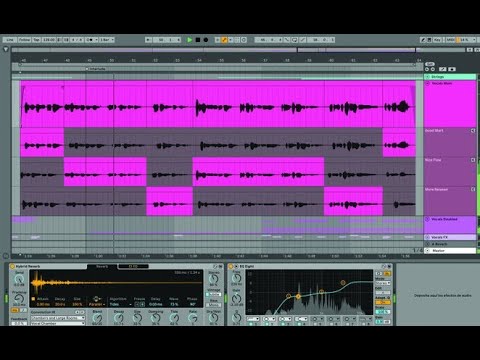This screenshot has width=480, height=360.
Task: Click the EQ Eight Gain knob
Action: [236, 298]
